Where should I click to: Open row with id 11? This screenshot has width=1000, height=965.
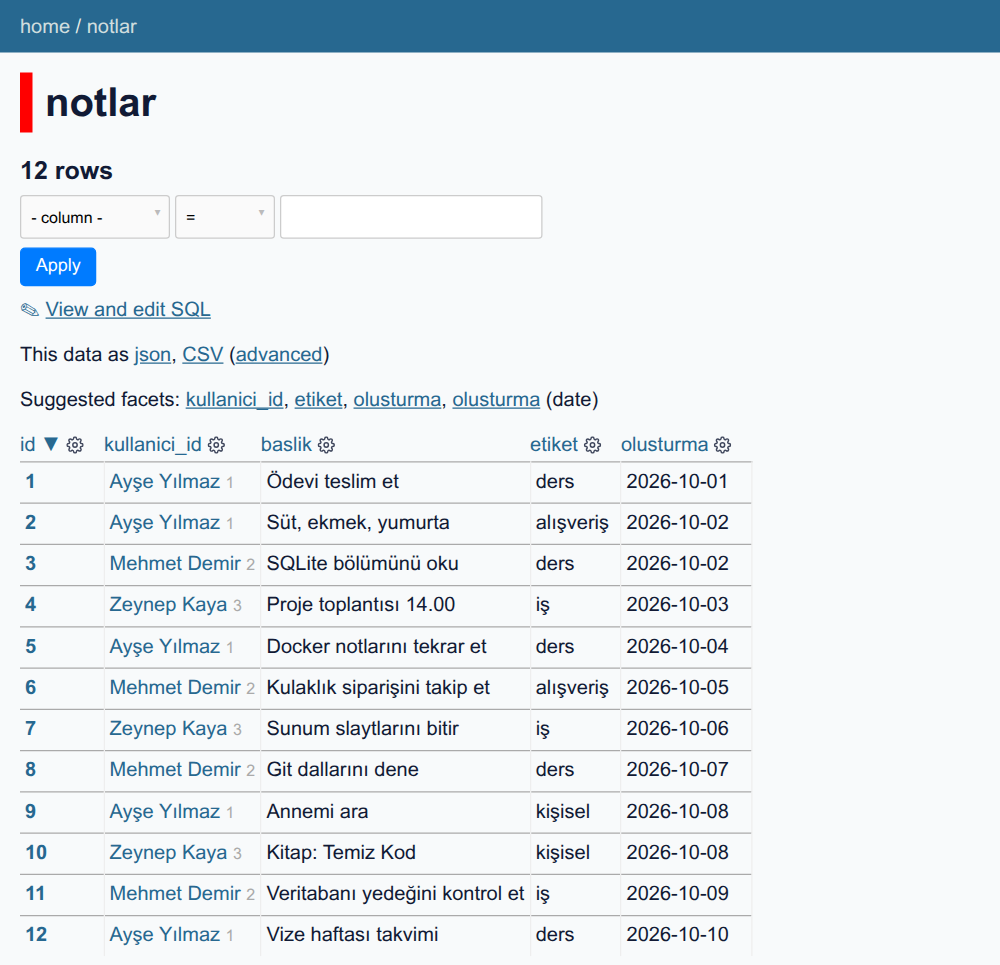pos(35,894)
